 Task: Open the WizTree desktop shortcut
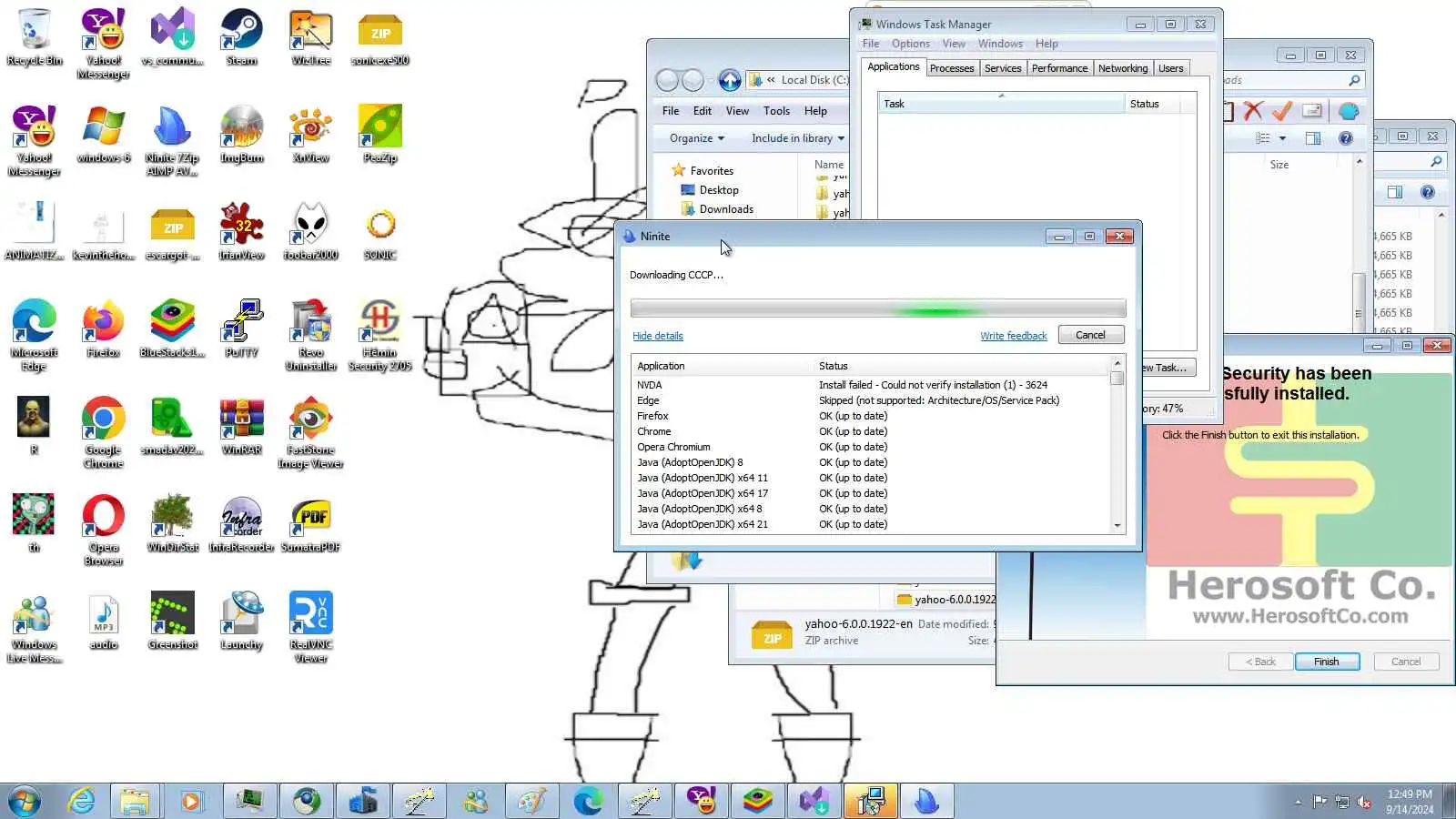[311, 38]
